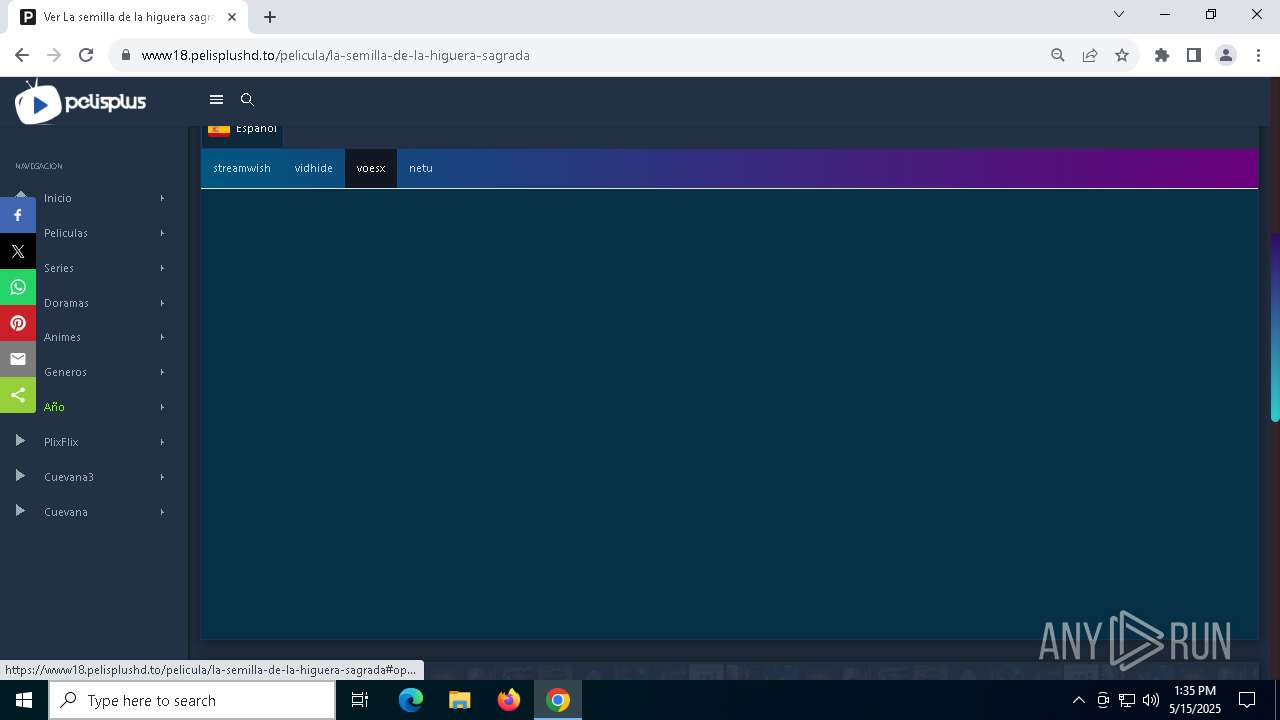1280x720 pixels.
Task: Open Chrome profile avatar icon
Action: [1226, 55]
